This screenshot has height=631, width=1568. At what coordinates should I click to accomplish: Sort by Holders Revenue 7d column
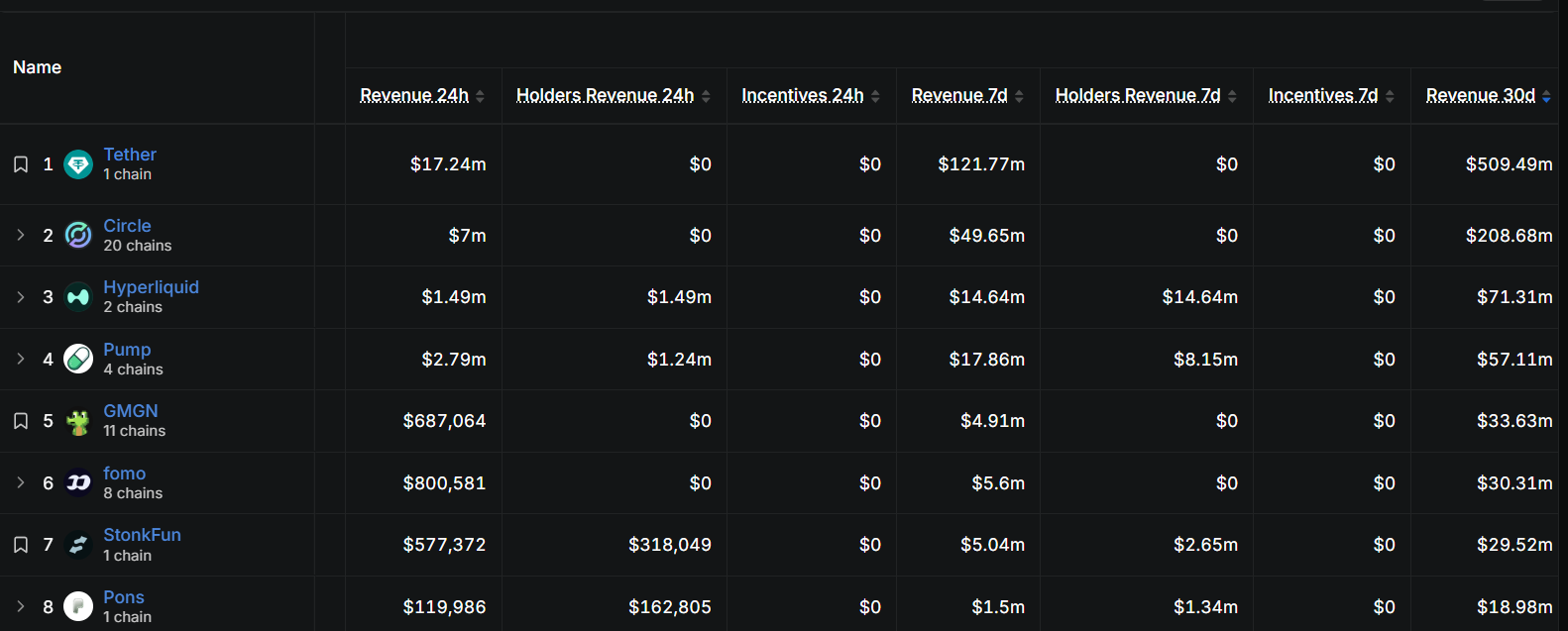pos(1138,95)
